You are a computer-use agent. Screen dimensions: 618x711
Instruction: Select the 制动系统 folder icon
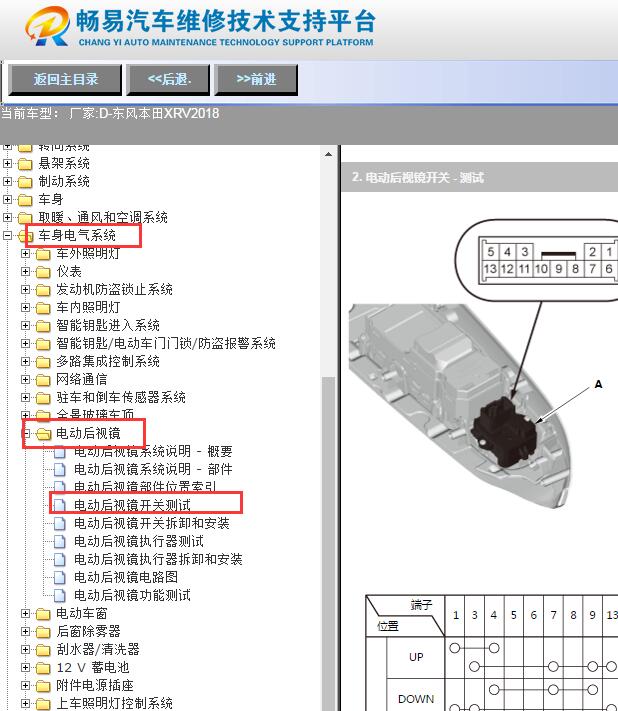click(25, 182)
